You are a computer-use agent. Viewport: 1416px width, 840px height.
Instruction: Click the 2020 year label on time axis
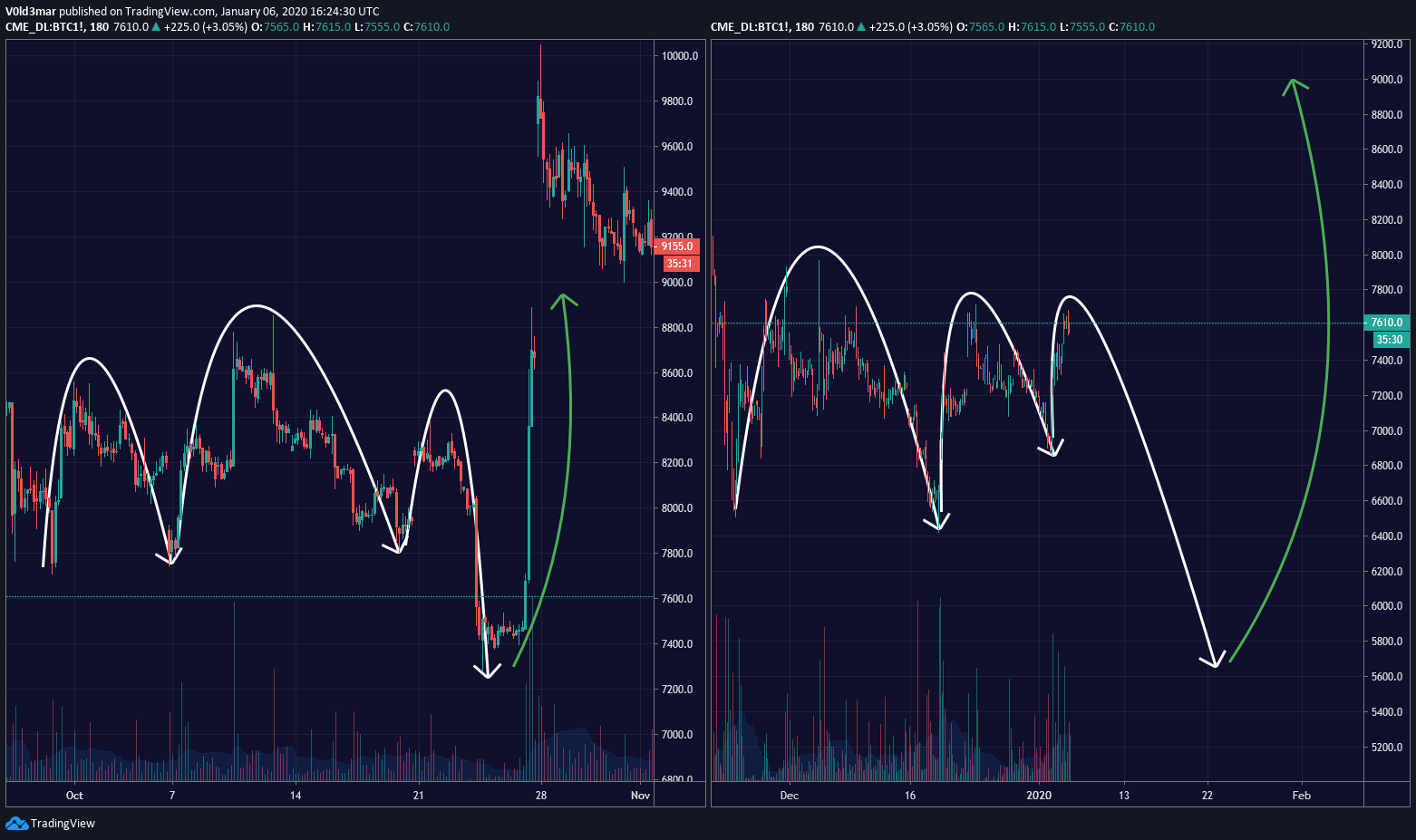(x=1039, y=796)
